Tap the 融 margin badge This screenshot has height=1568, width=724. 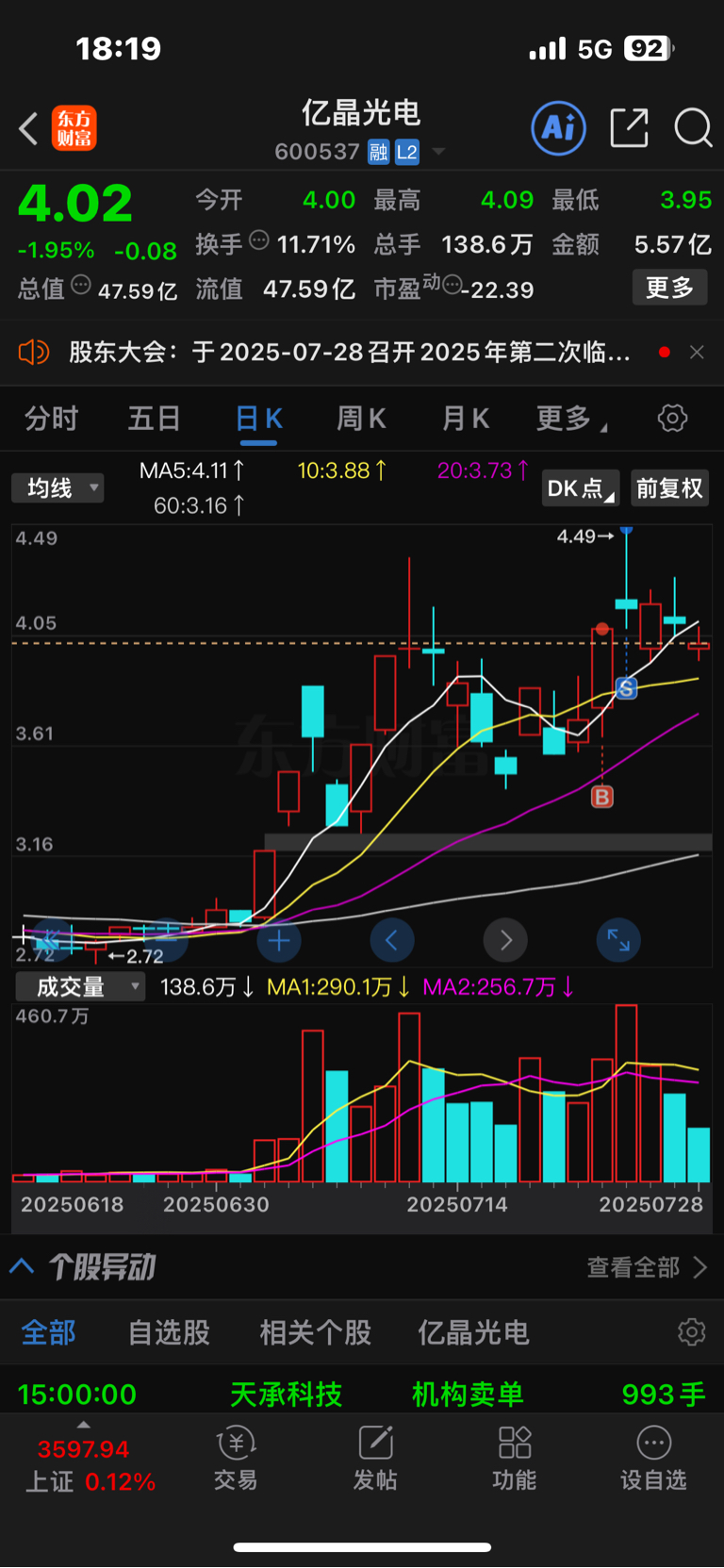coord(378,152)
